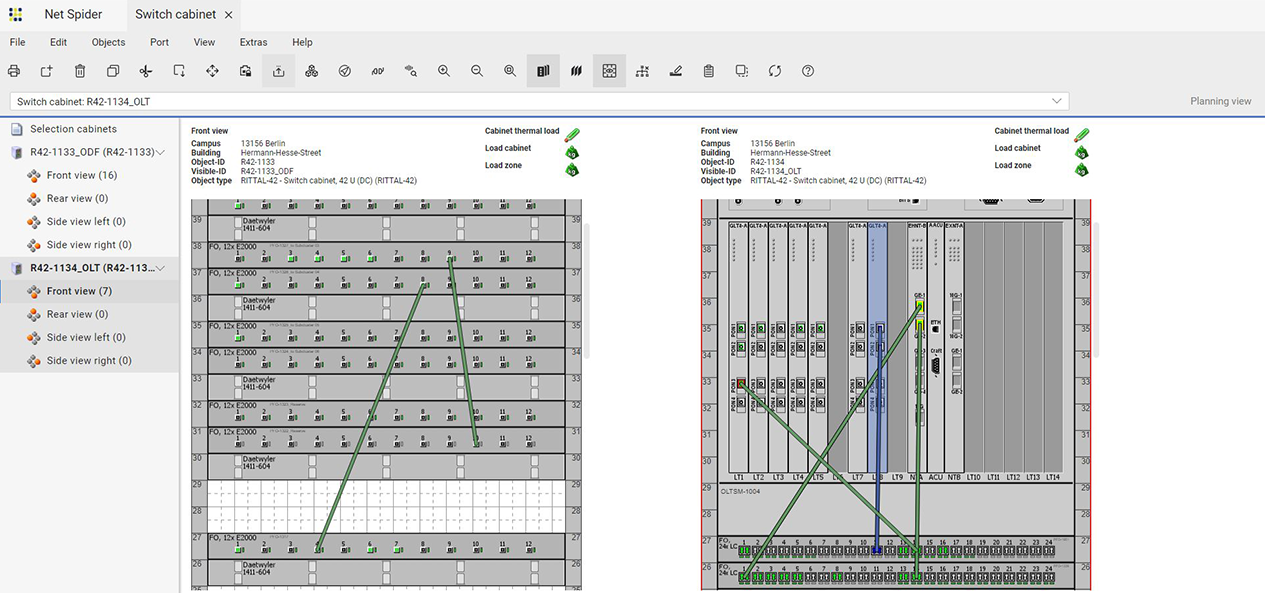
Task: Toggle the highlighted cabinet book view button
Action: (x=543, y=71)
